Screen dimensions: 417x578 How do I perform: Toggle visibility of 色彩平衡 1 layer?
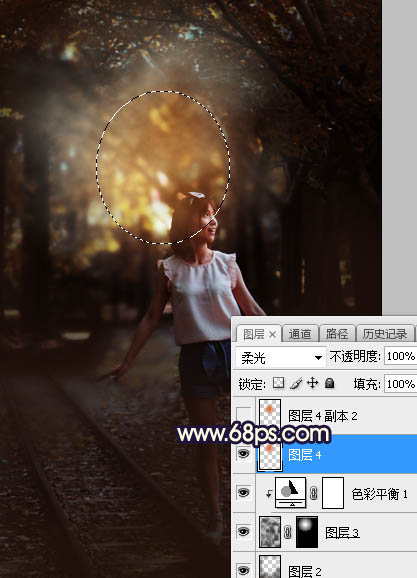pos(243,493)
